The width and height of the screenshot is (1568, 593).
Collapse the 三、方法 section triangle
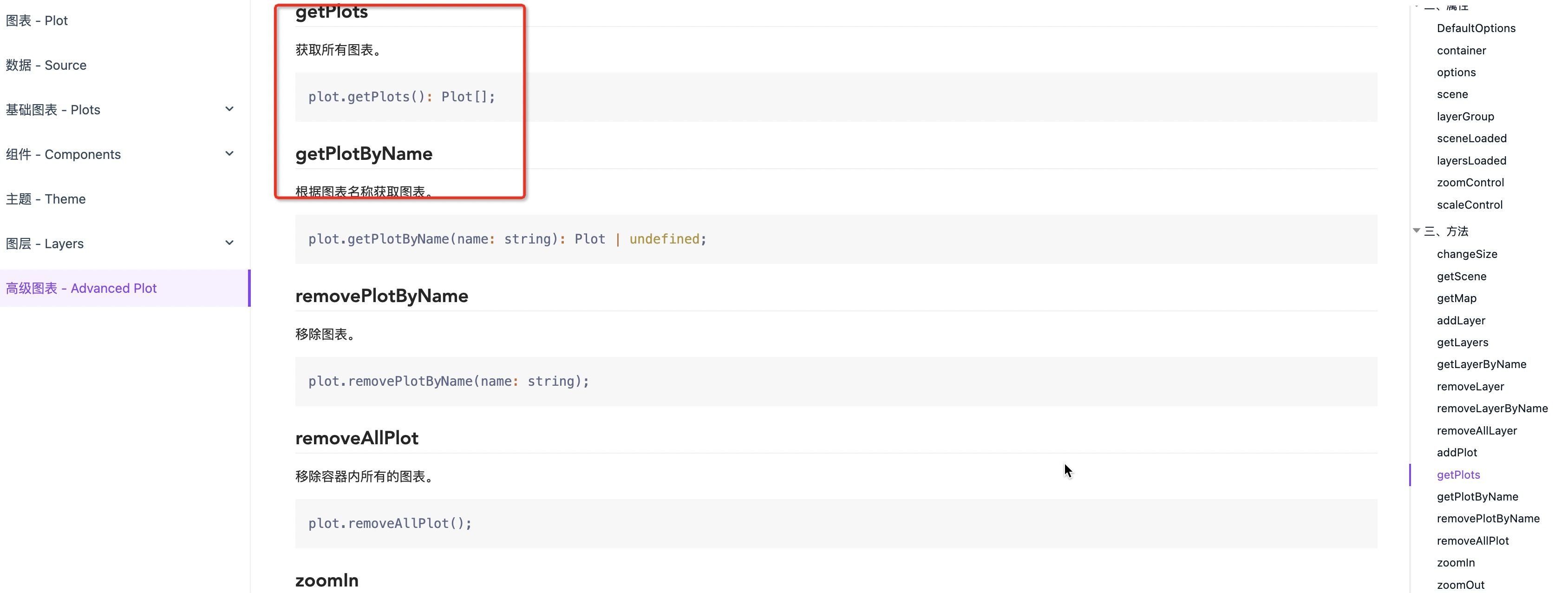pyautogui.click(x=1417, y=231)
